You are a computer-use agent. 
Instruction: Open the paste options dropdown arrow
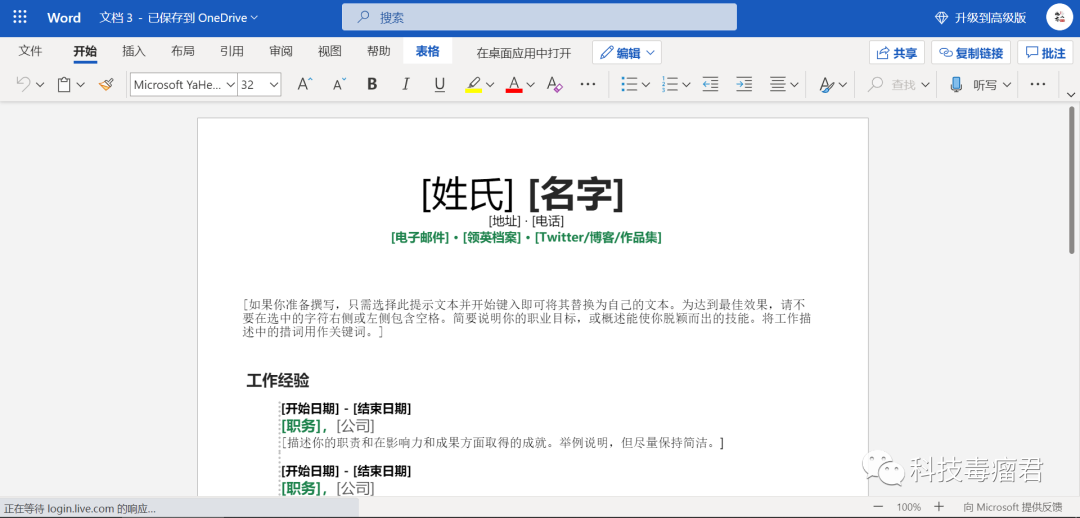tap(81, 85)
